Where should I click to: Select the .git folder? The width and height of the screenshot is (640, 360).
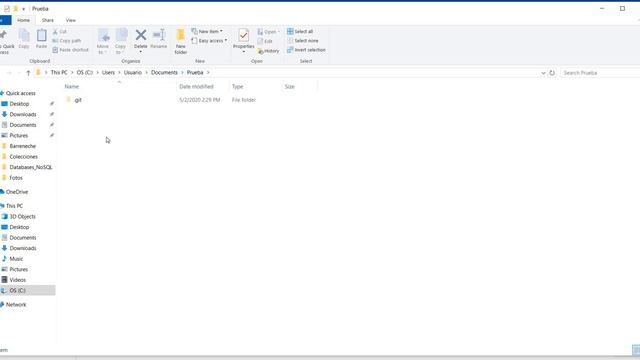(78, 100)
